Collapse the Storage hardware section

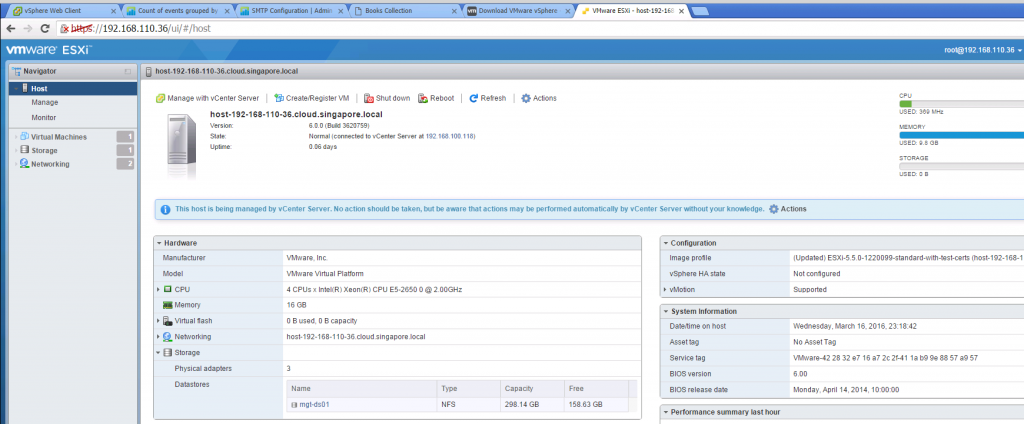(159, 353)
